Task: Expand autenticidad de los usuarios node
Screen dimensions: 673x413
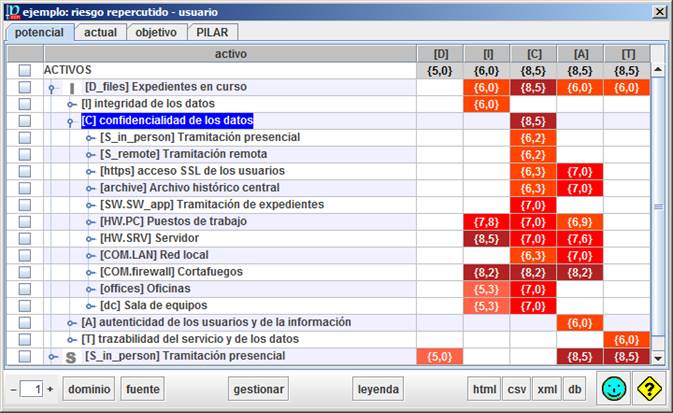Action: click(x=71, y=323)
